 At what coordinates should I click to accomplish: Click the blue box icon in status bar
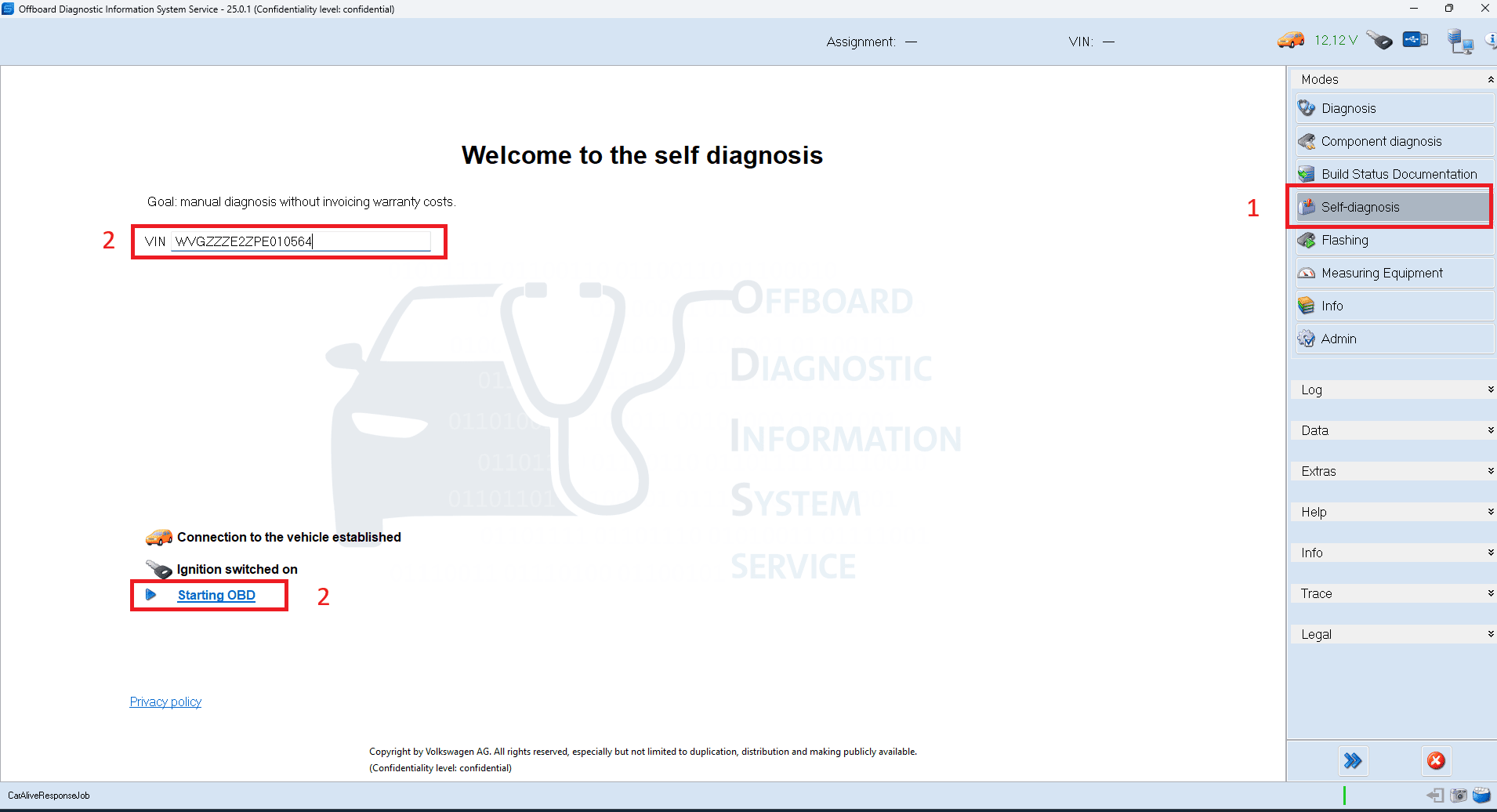tap(1481, 796)
